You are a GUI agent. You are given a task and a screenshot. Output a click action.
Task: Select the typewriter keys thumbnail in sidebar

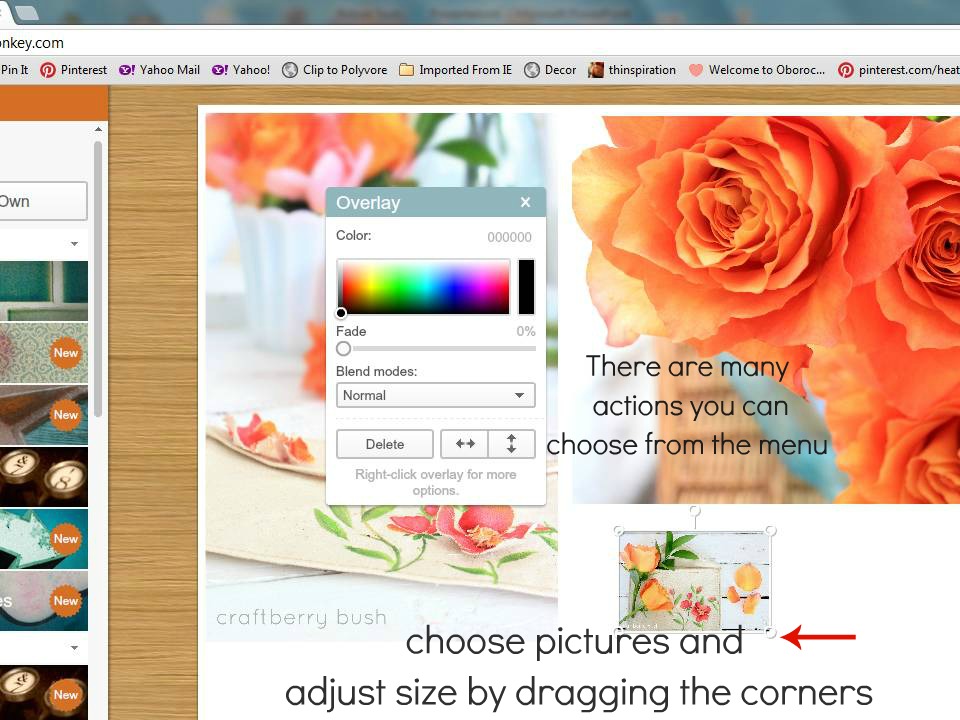44,476
